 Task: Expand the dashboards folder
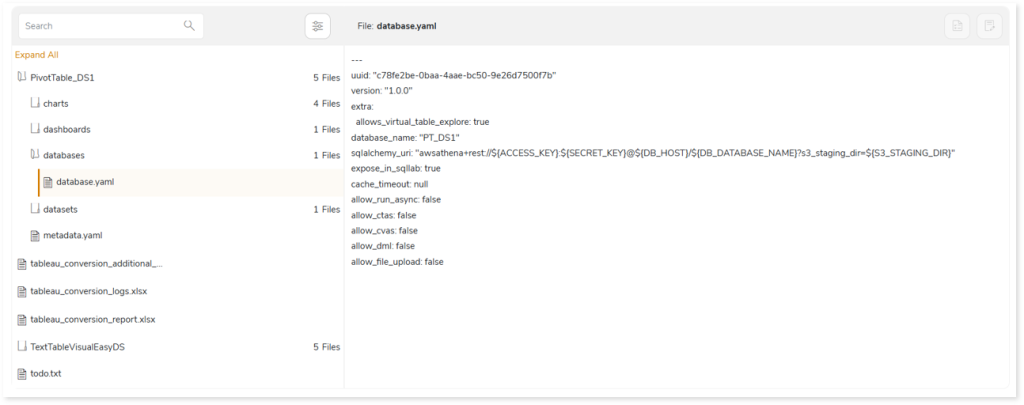[x=35, y=129]
